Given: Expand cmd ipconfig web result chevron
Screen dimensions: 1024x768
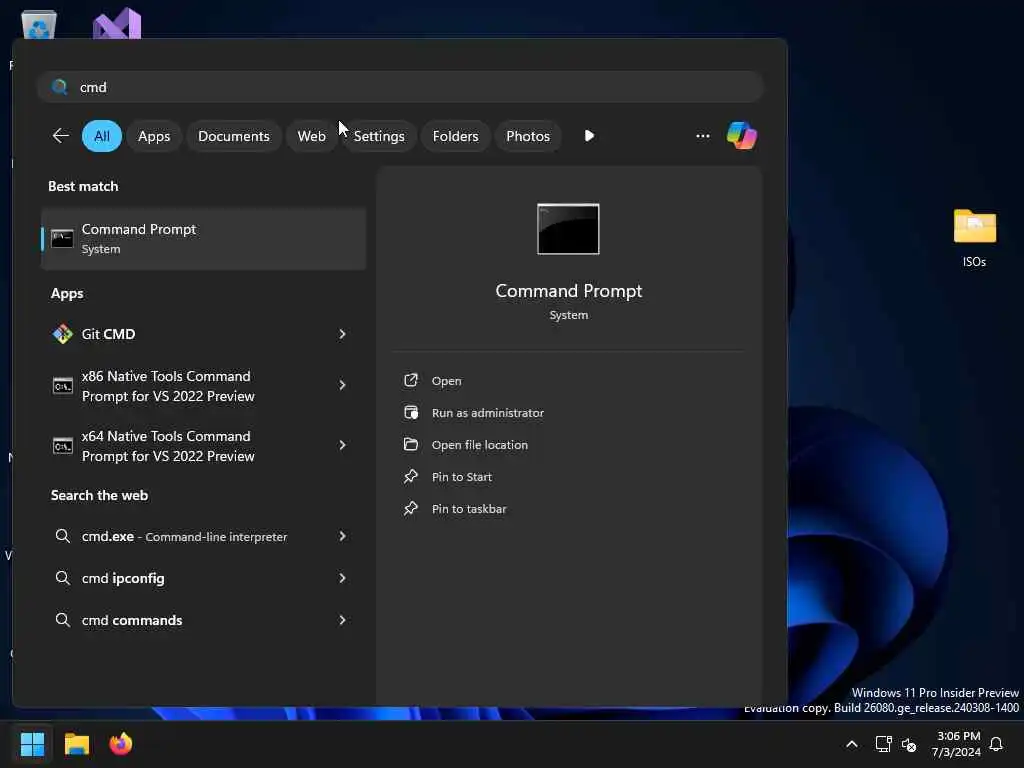Looking at the screenshot, I should click(342, 578).
